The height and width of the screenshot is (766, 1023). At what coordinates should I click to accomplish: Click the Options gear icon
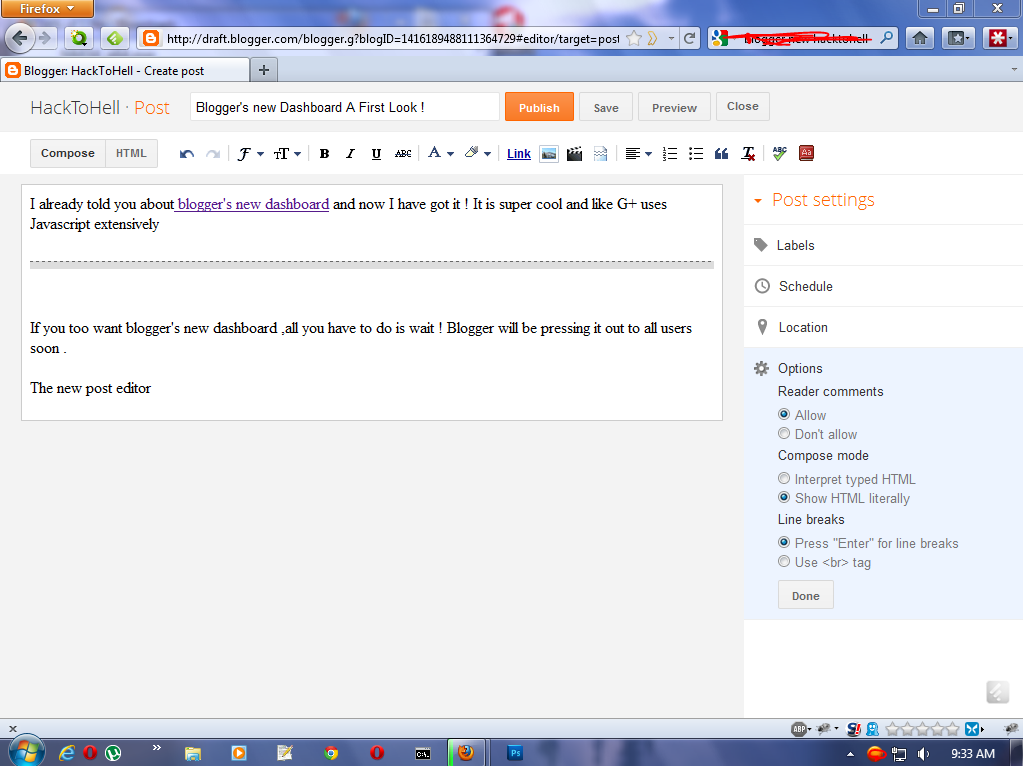coord(761,368)
